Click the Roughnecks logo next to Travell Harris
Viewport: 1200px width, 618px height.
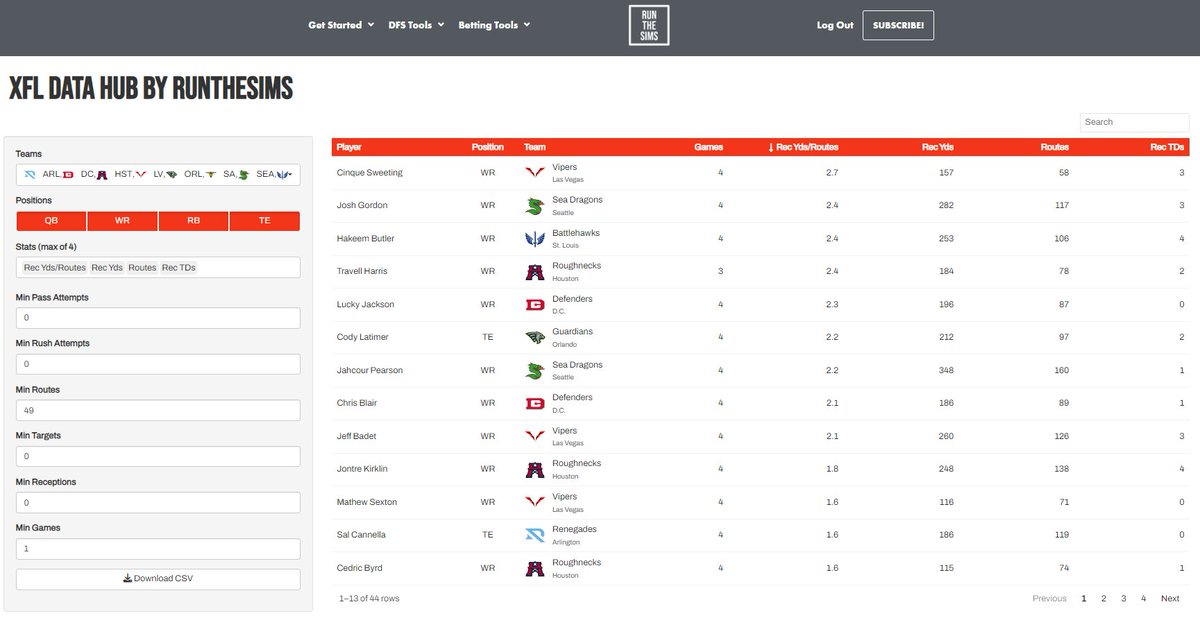click(533, 271)
